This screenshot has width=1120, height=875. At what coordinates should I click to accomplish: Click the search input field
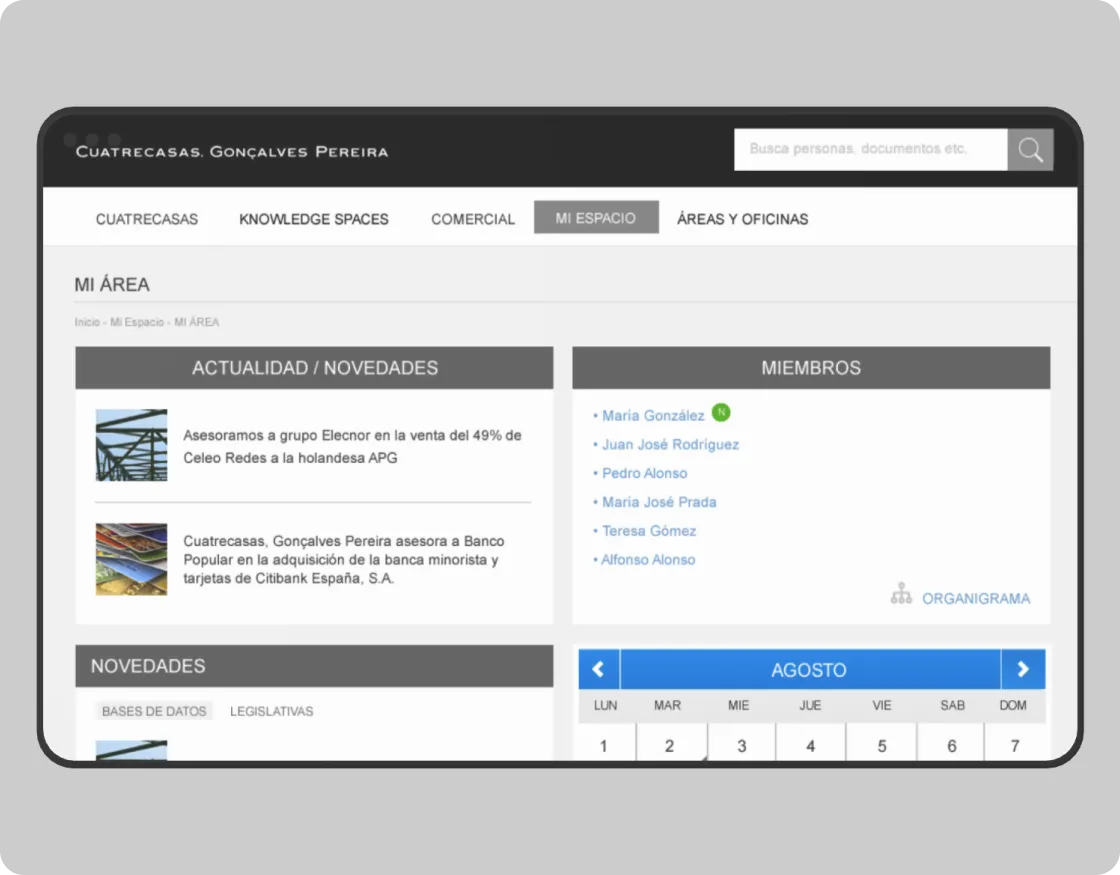pos(870,149)
